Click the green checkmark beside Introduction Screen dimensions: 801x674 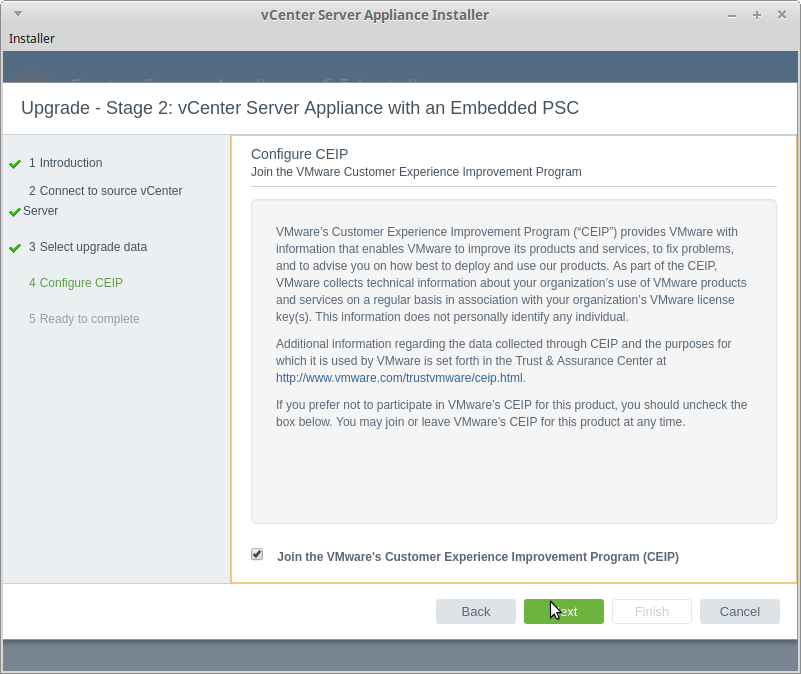click(15, 164)
